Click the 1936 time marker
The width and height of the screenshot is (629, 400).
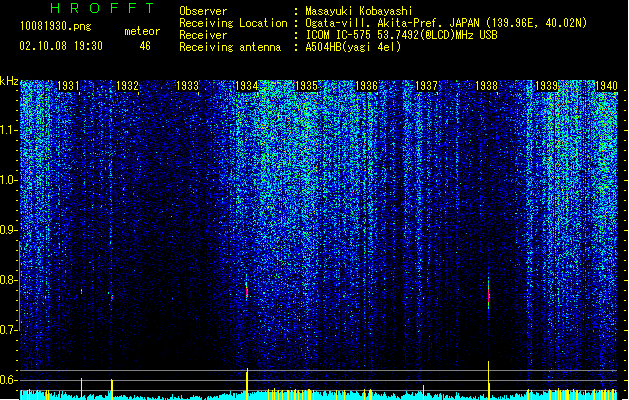point(366,85)
